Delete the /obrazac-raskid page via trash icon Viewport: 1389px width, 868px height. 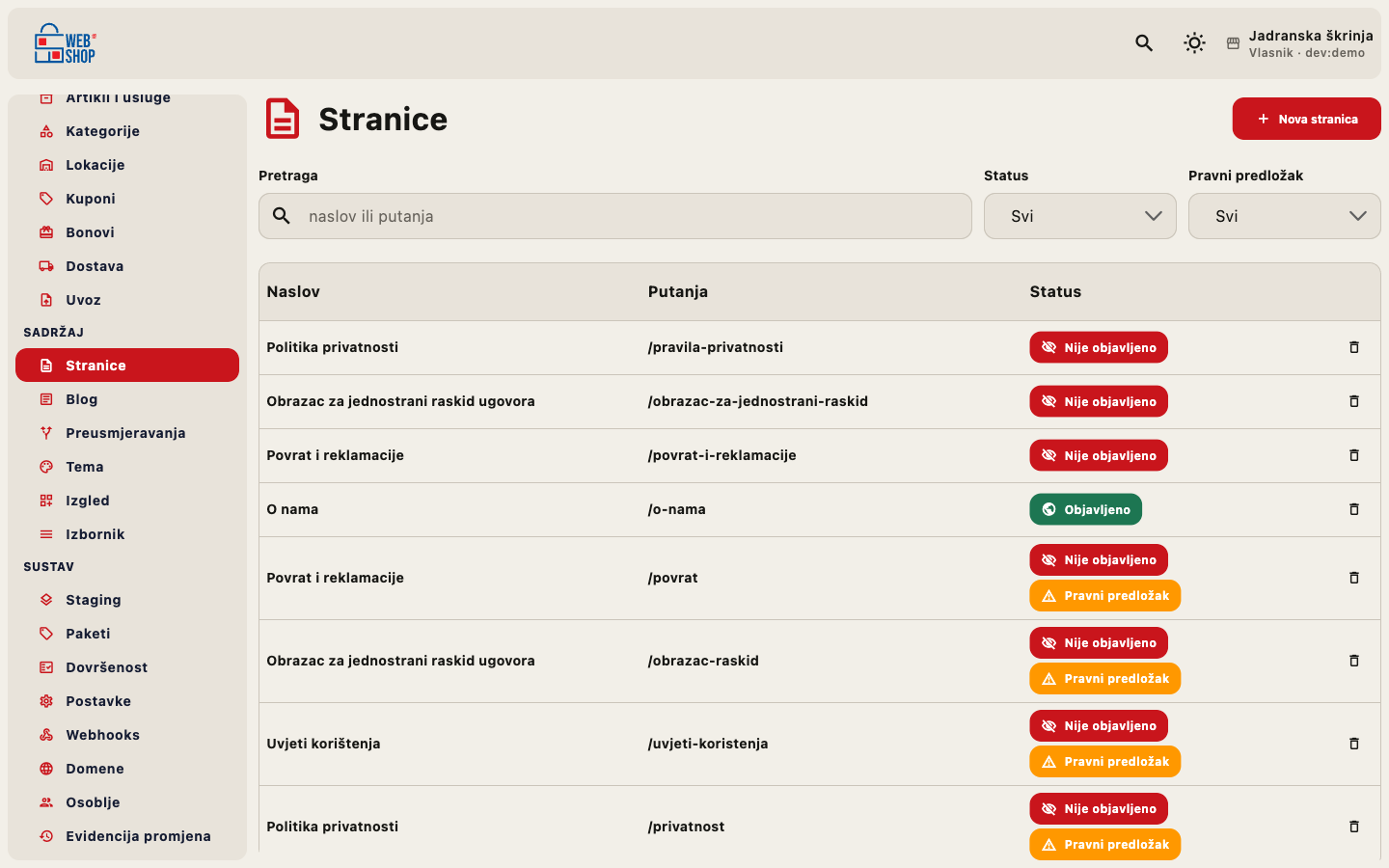pos(1354,661)
